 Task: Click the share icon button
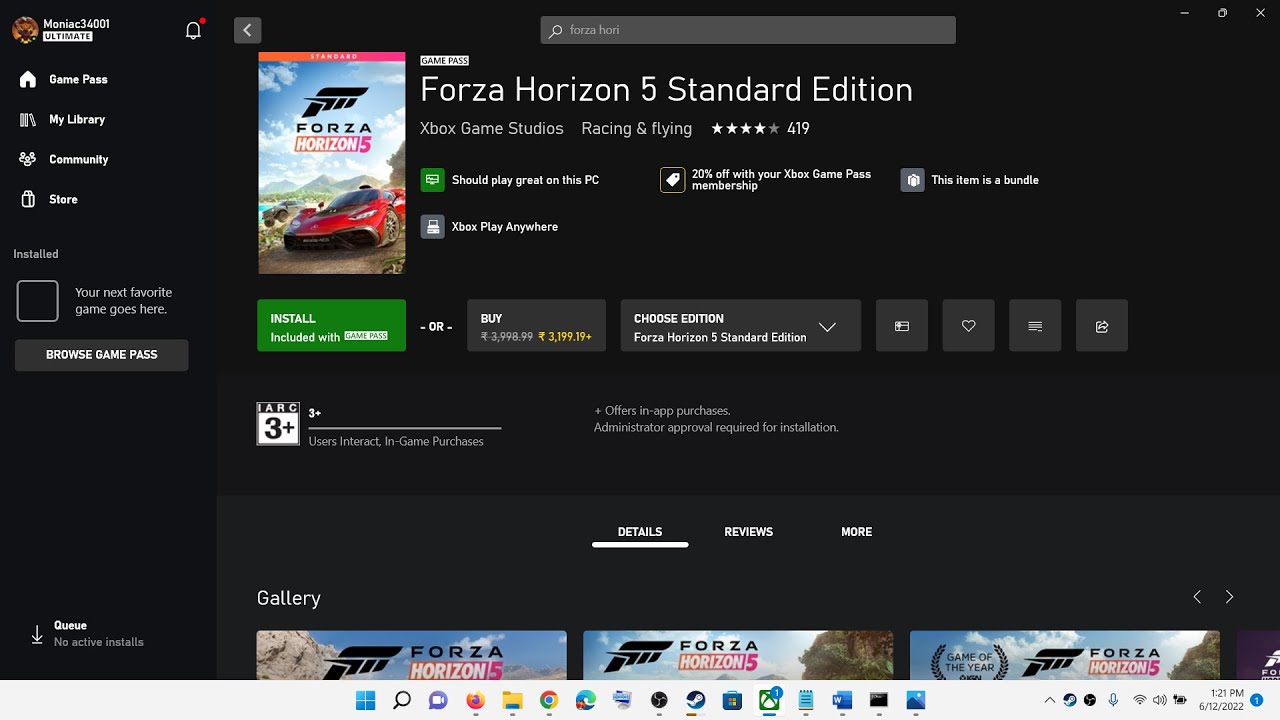pyautogui.click(x=1102, y=326)
